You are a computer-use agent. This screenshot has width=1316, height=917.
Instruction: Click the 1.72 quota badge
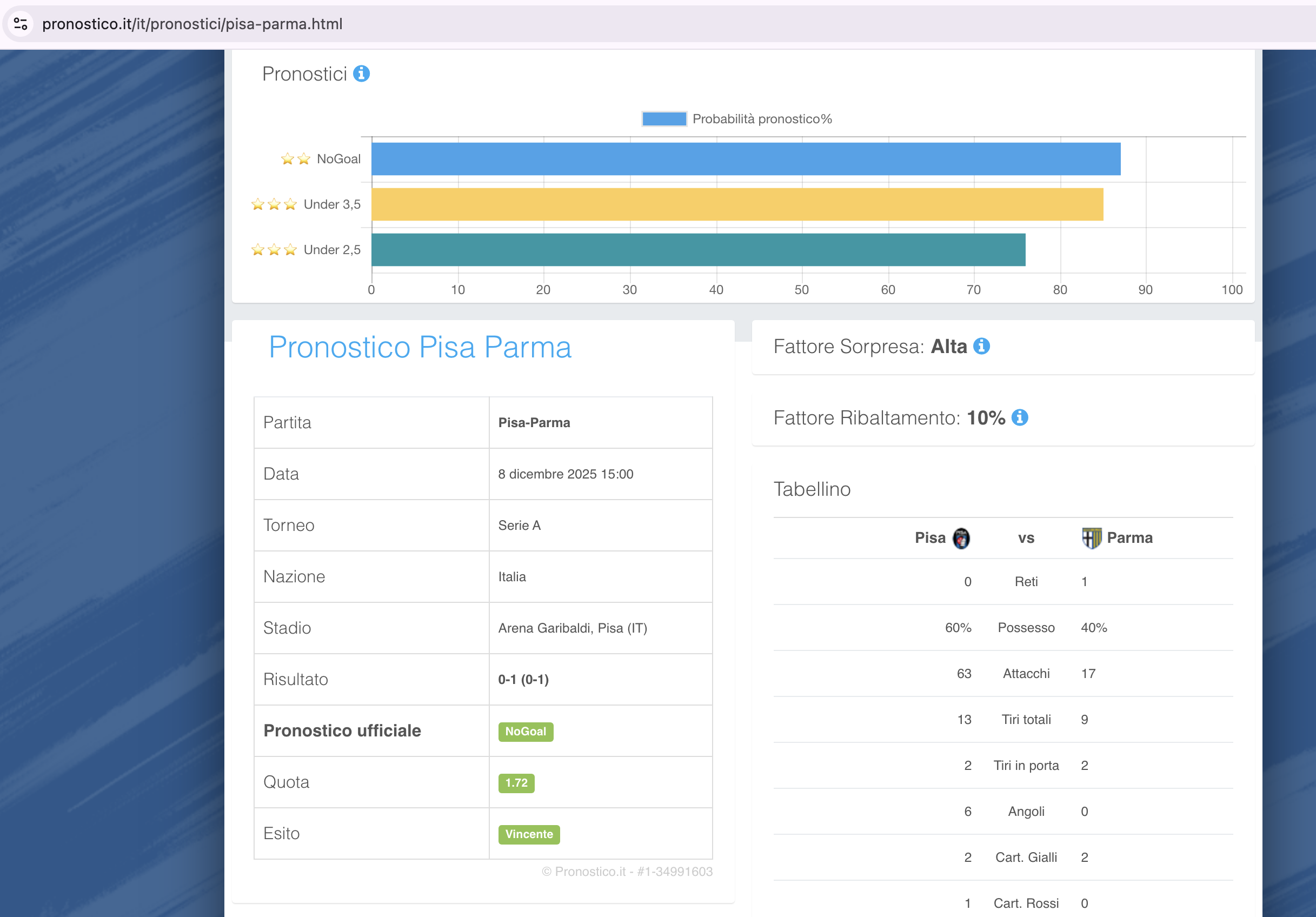516,783
